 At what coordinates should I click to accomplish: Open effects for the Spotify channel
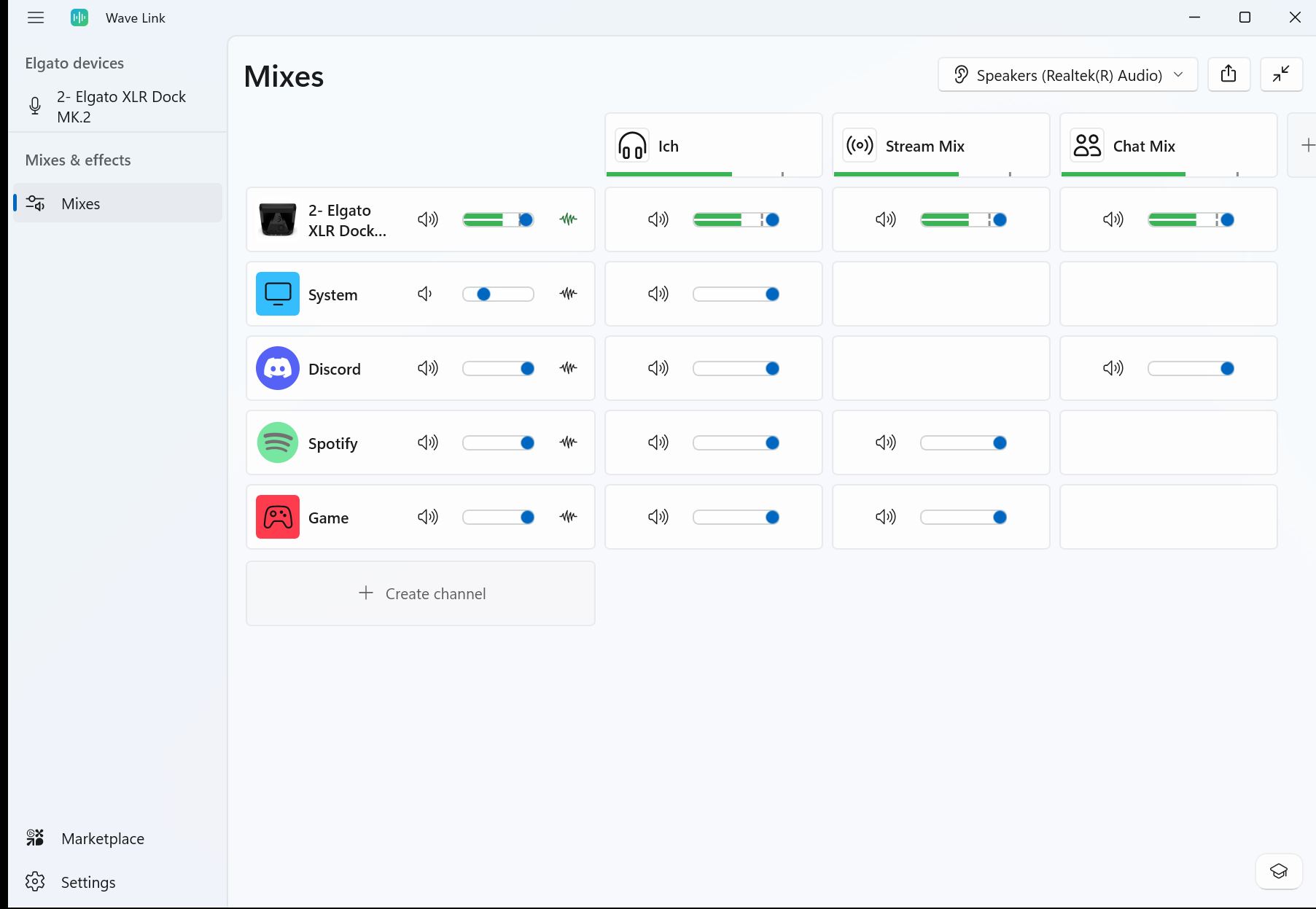click(568, 442)
